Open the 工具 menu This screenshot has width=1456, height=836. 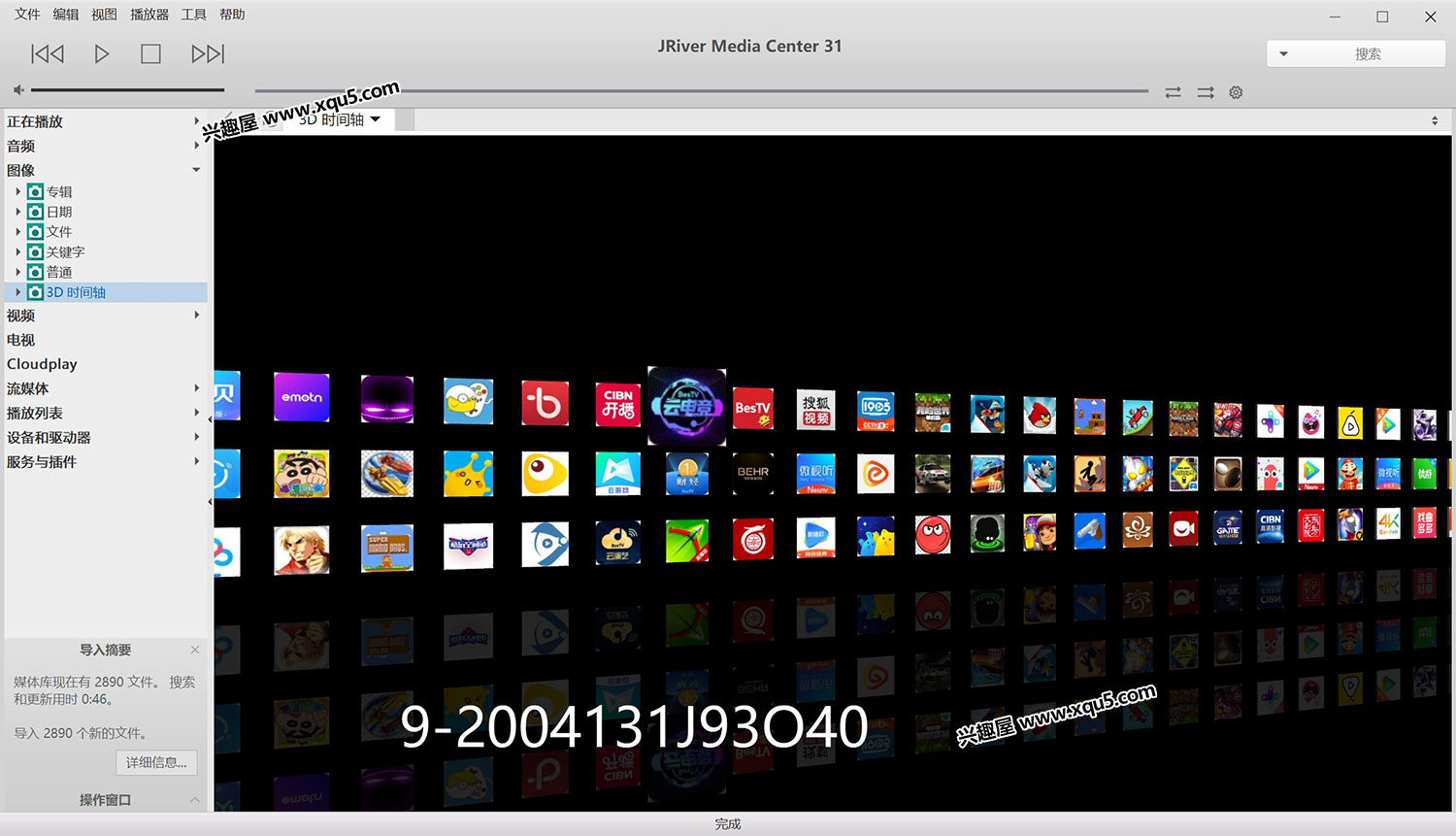(x=194, y=15)
